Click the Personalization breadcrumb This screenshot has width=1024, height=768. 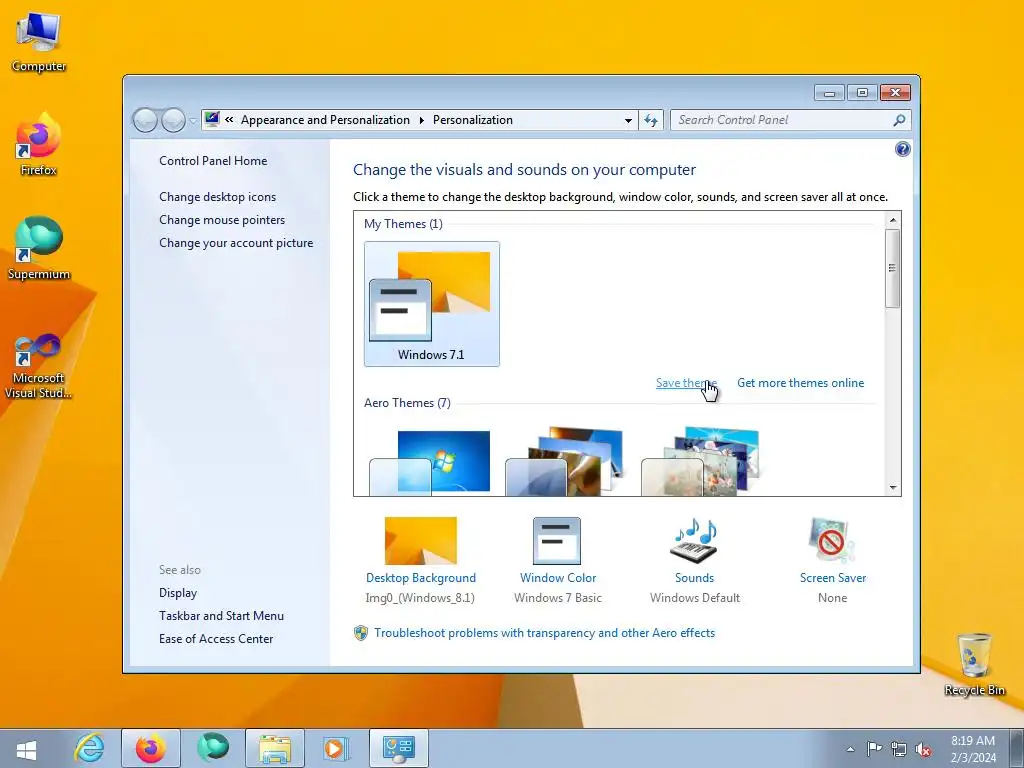(473, 120)
